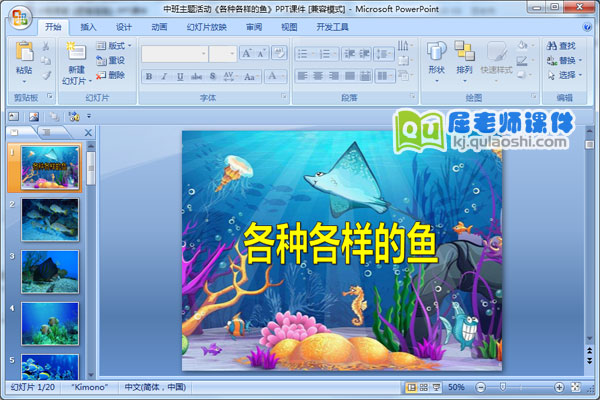Justify text alignment
The image size is (600, 400).
(349, 76)
